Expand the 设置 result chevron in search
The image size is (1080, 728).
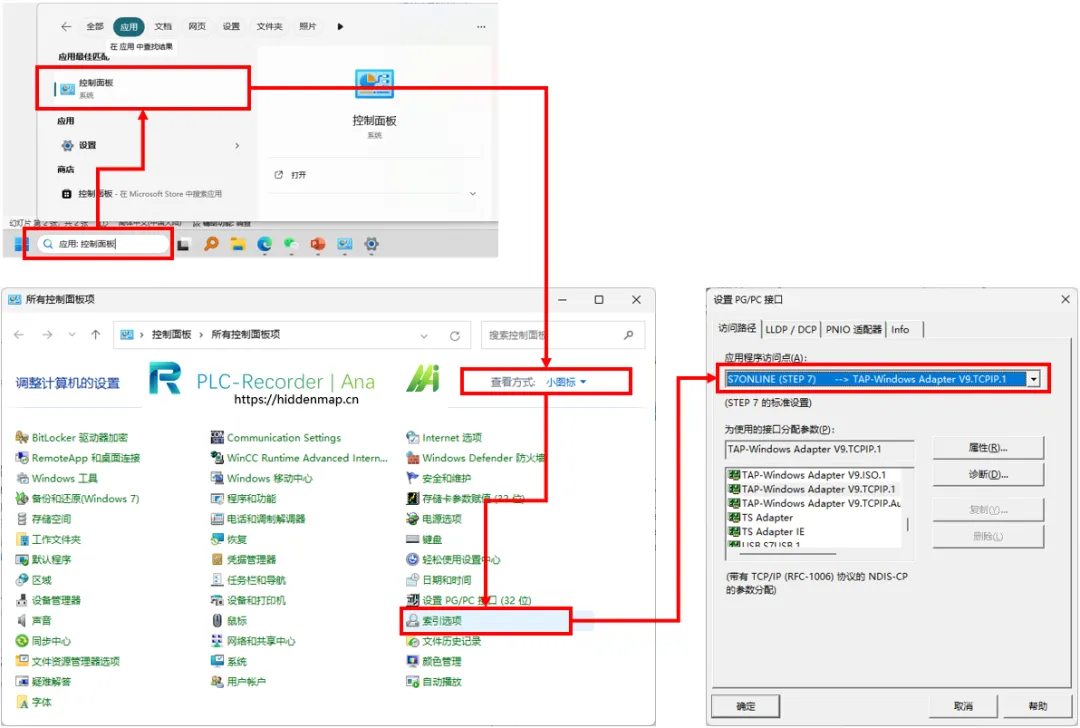pyautogui.click(x=237, y=145)
